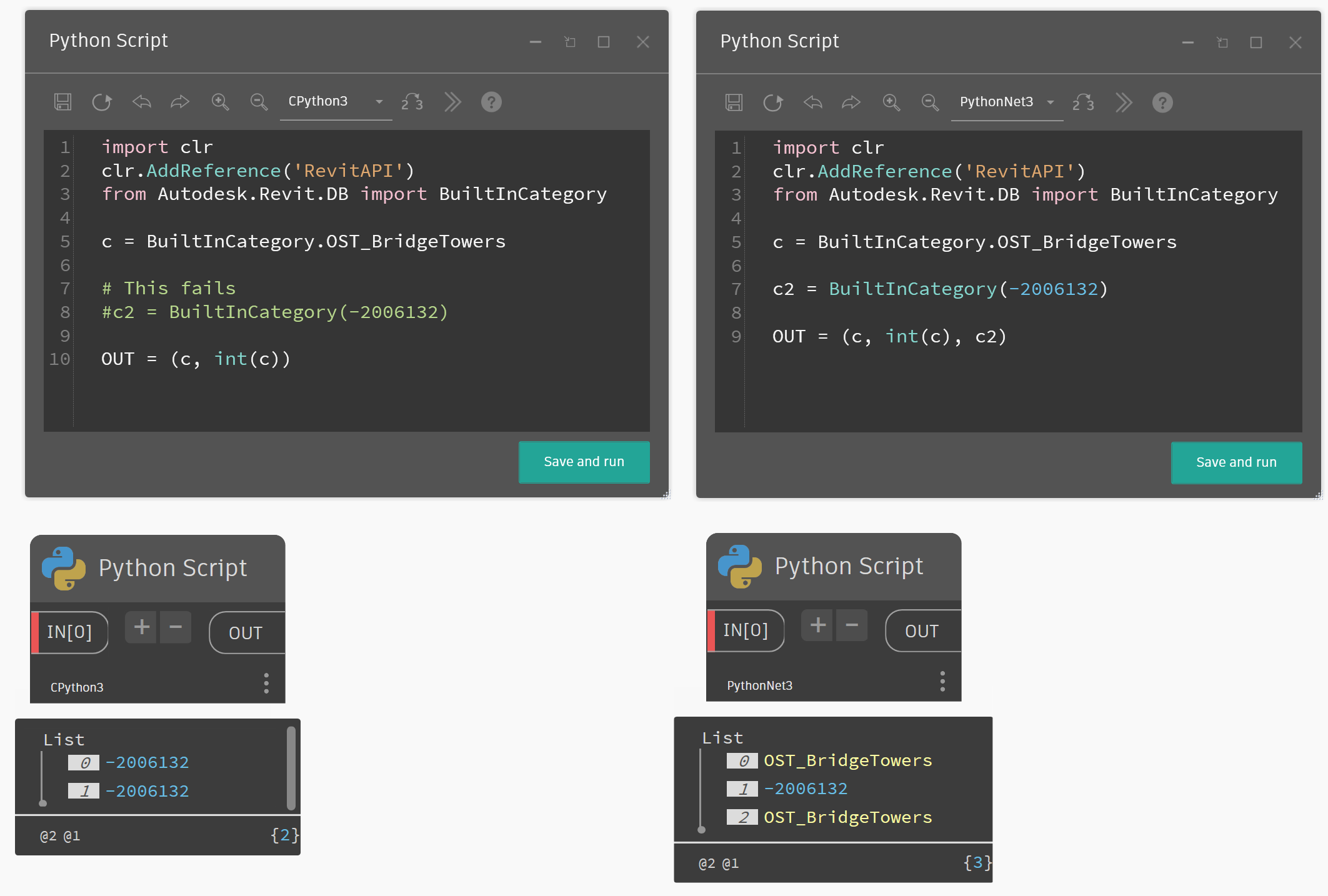Click Save and run in PythonNet3 editor
Image resolution: width=1328 pixels, height=896 pixels.
pyautogui.click(x=1236, y=462)
